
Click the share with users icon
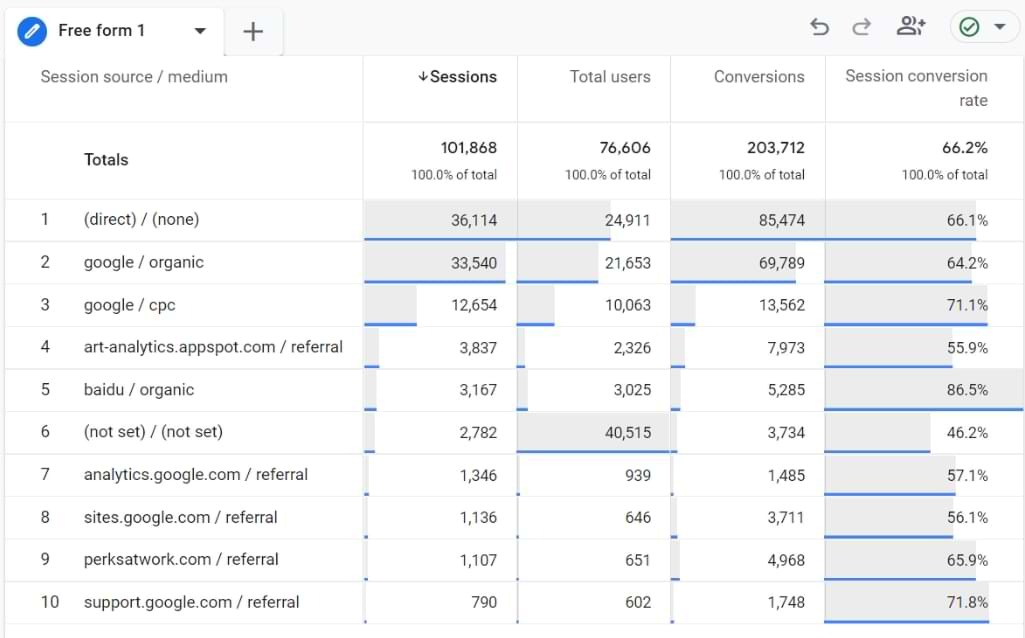click(x=911, y=27)
